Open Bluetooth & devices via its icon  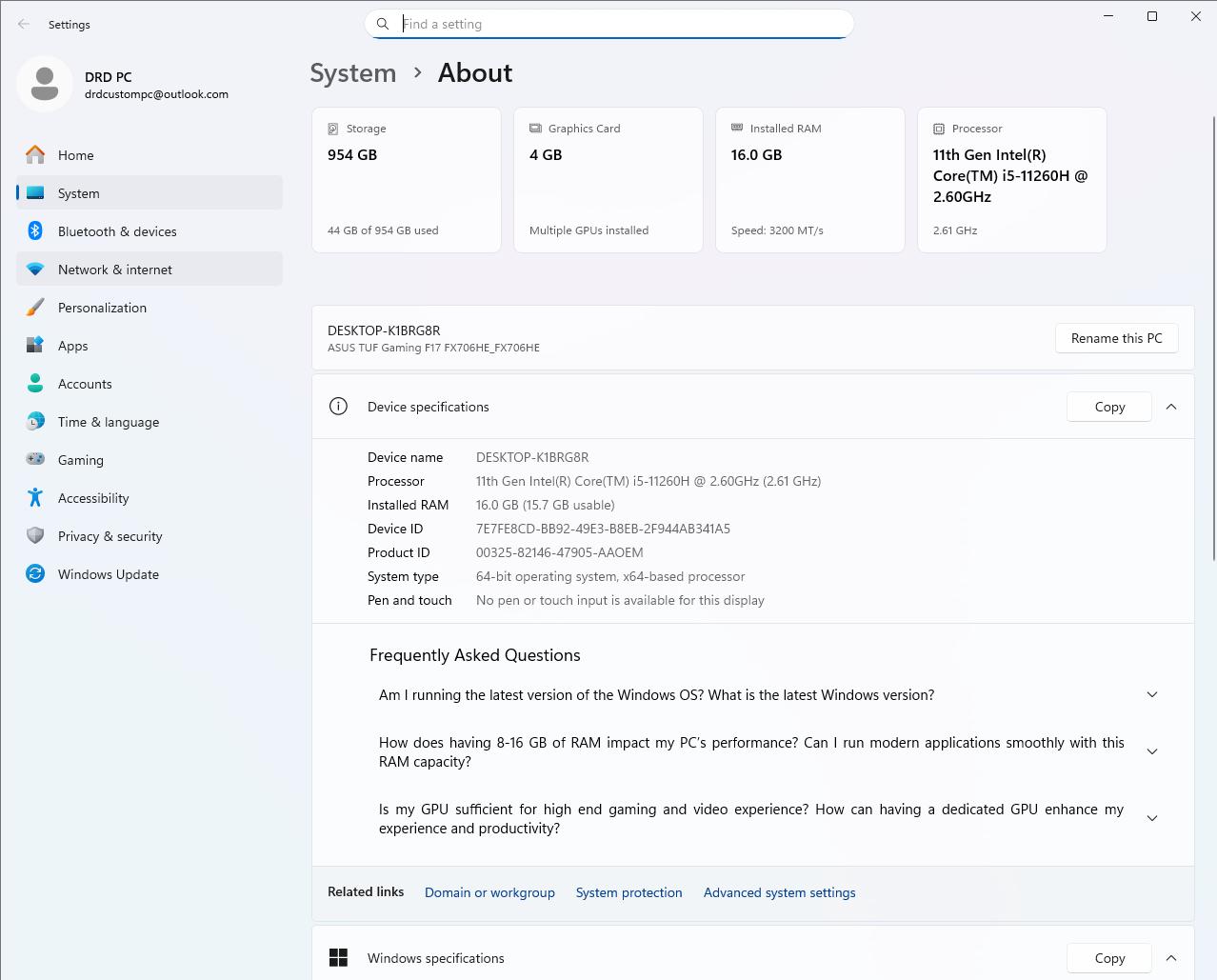point(35,231)
